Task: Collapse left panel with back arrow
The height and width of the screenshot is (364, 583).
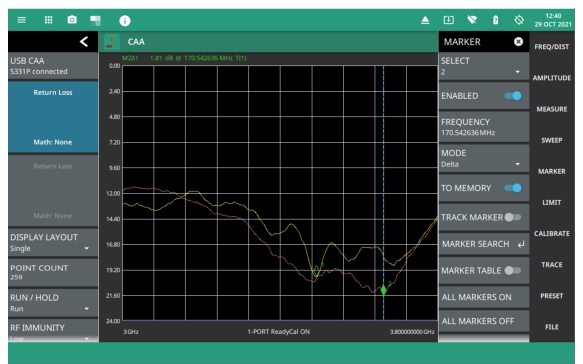Action: point(84,42)
